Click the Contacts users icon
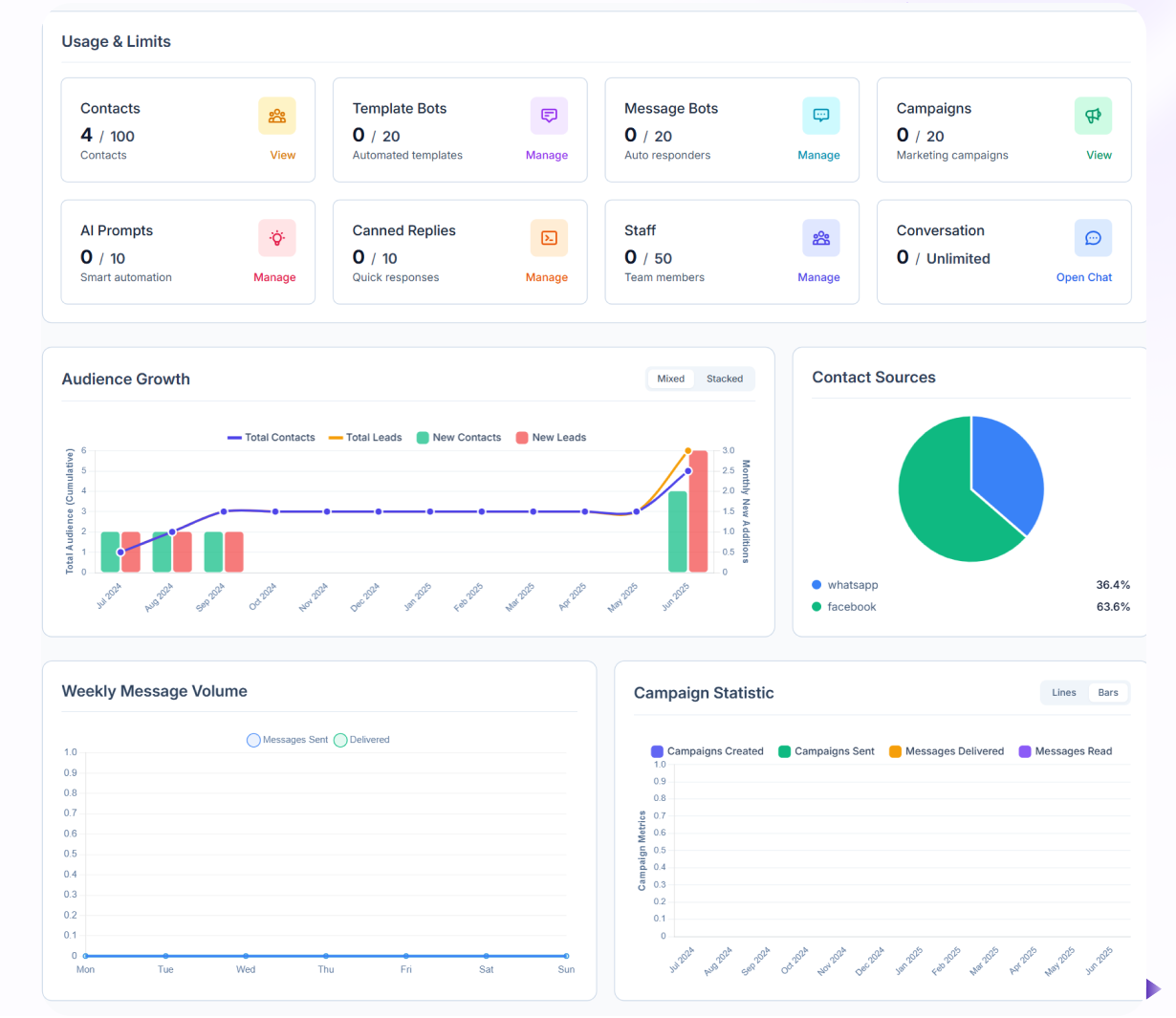 point(276,115)
